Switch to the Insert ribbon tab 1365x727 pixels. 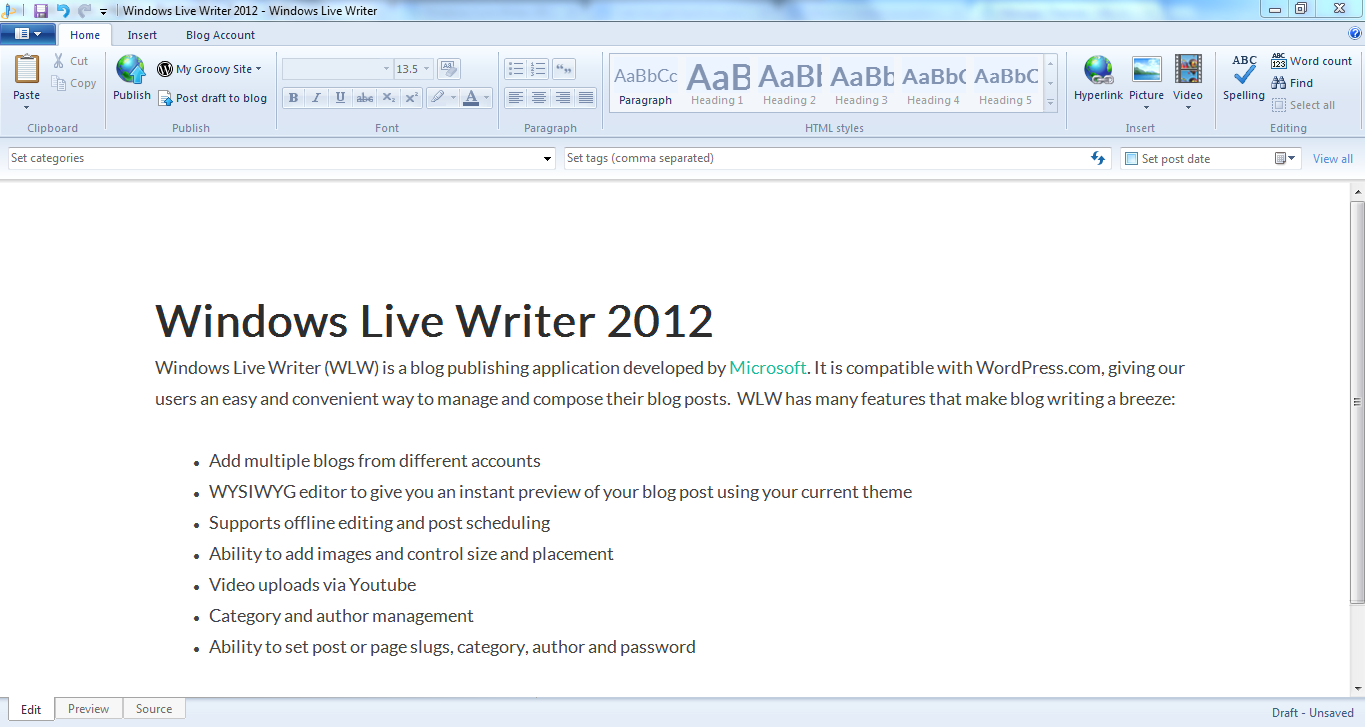[x=142, y=34]
